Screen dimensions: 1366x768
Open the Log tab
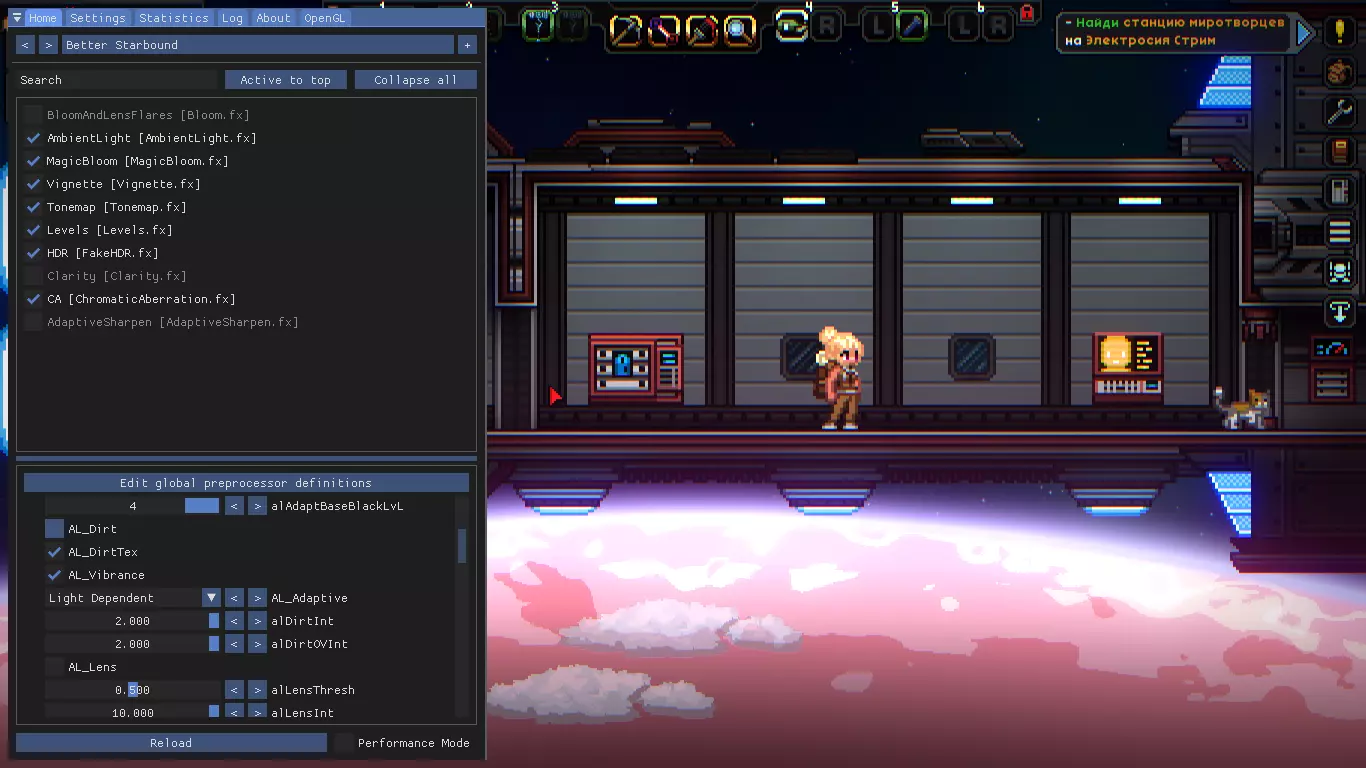point(232,18)
